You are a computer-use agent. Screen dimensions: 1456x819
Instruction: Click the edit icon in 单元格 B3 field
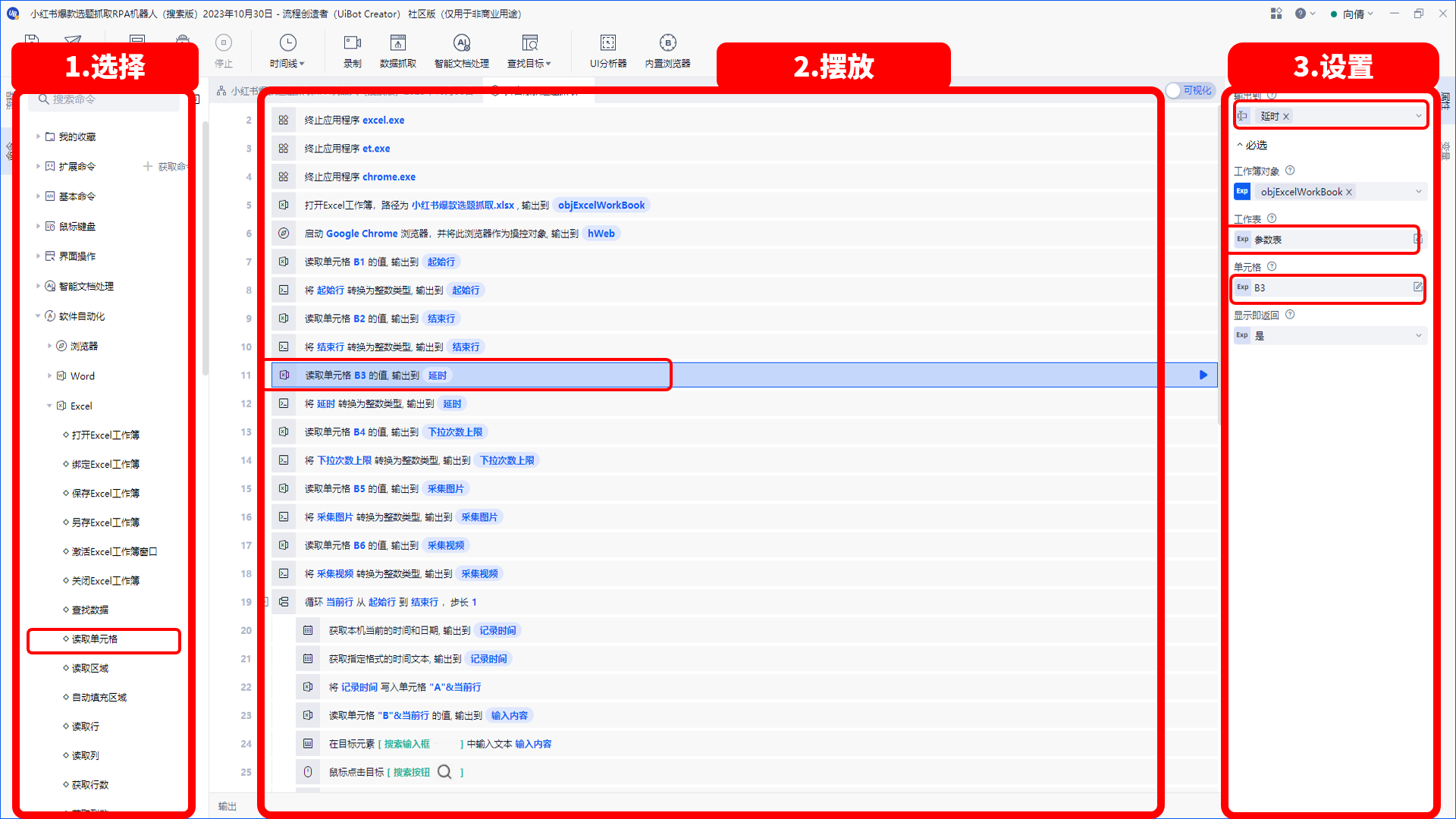coord(1417,287)
